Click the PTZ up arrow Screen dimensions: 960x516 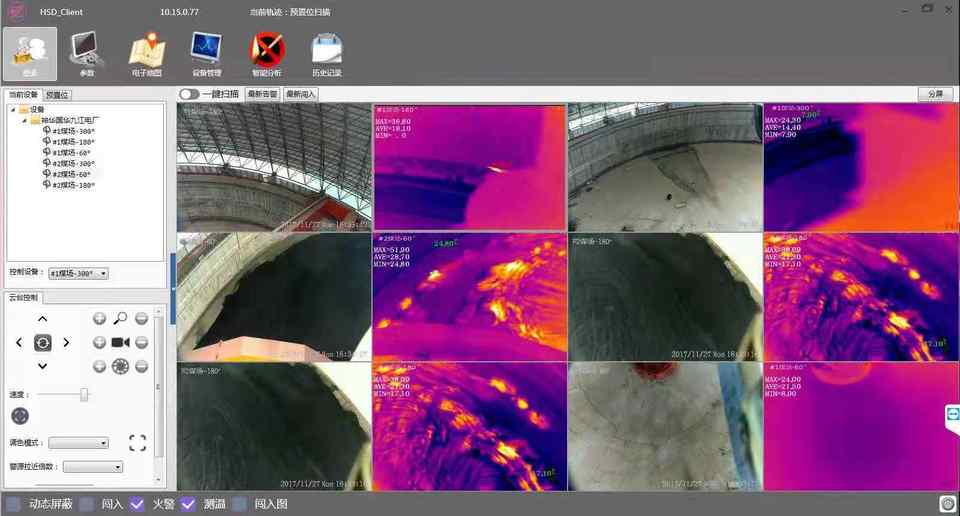(42, 319)
